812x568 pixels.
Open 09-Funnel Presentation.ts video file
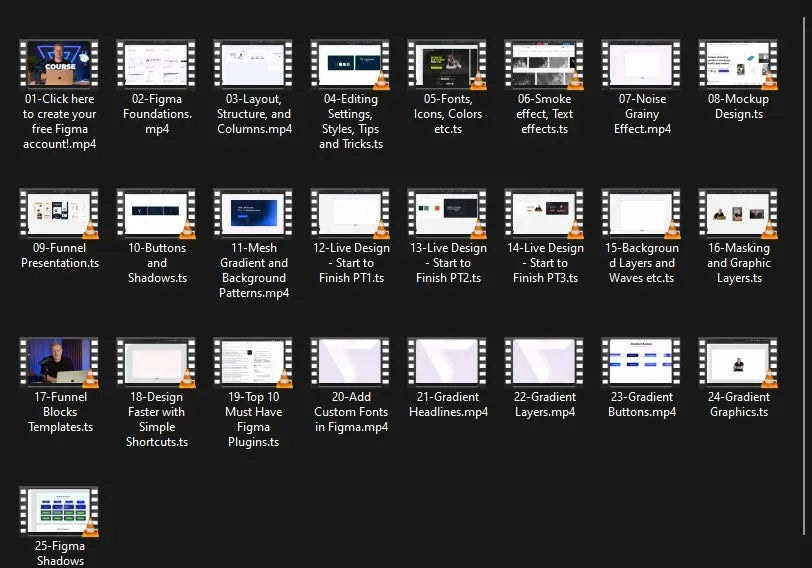tap(59, 214)
